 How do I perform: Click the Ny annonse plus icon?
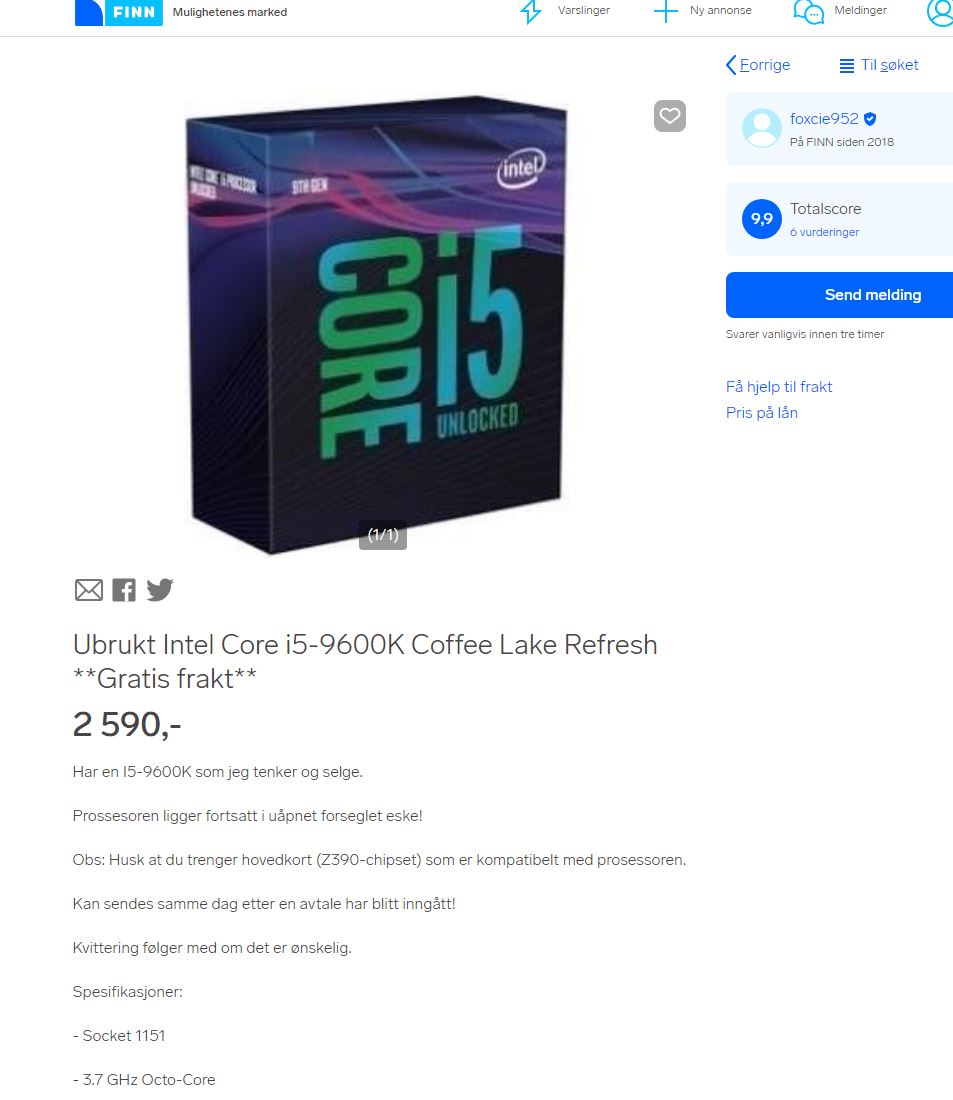(x=665, y=11)
